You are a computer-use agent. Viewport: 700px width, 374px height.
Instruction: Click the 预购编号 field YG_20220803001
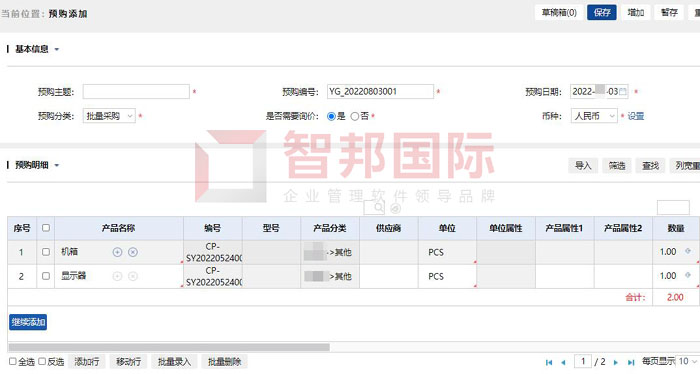(380, 91)
